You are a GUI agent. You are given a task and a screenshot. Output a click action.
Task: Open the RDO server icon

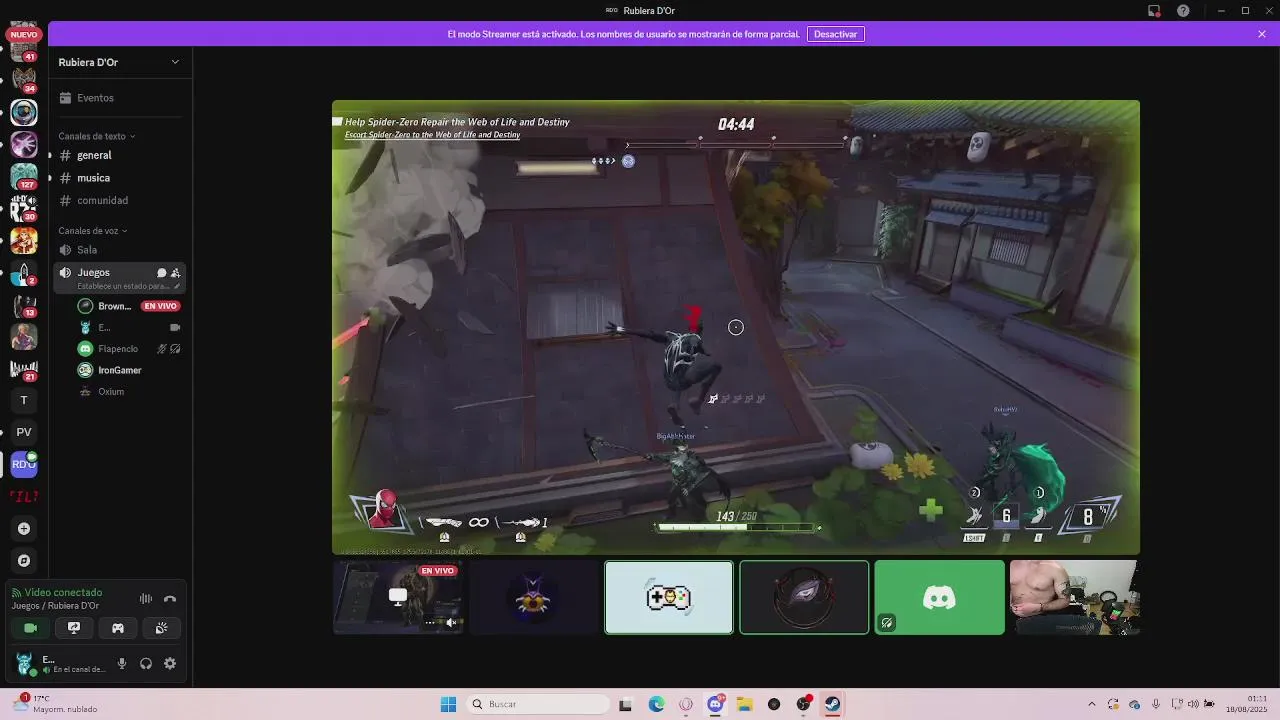click(24, 464)
